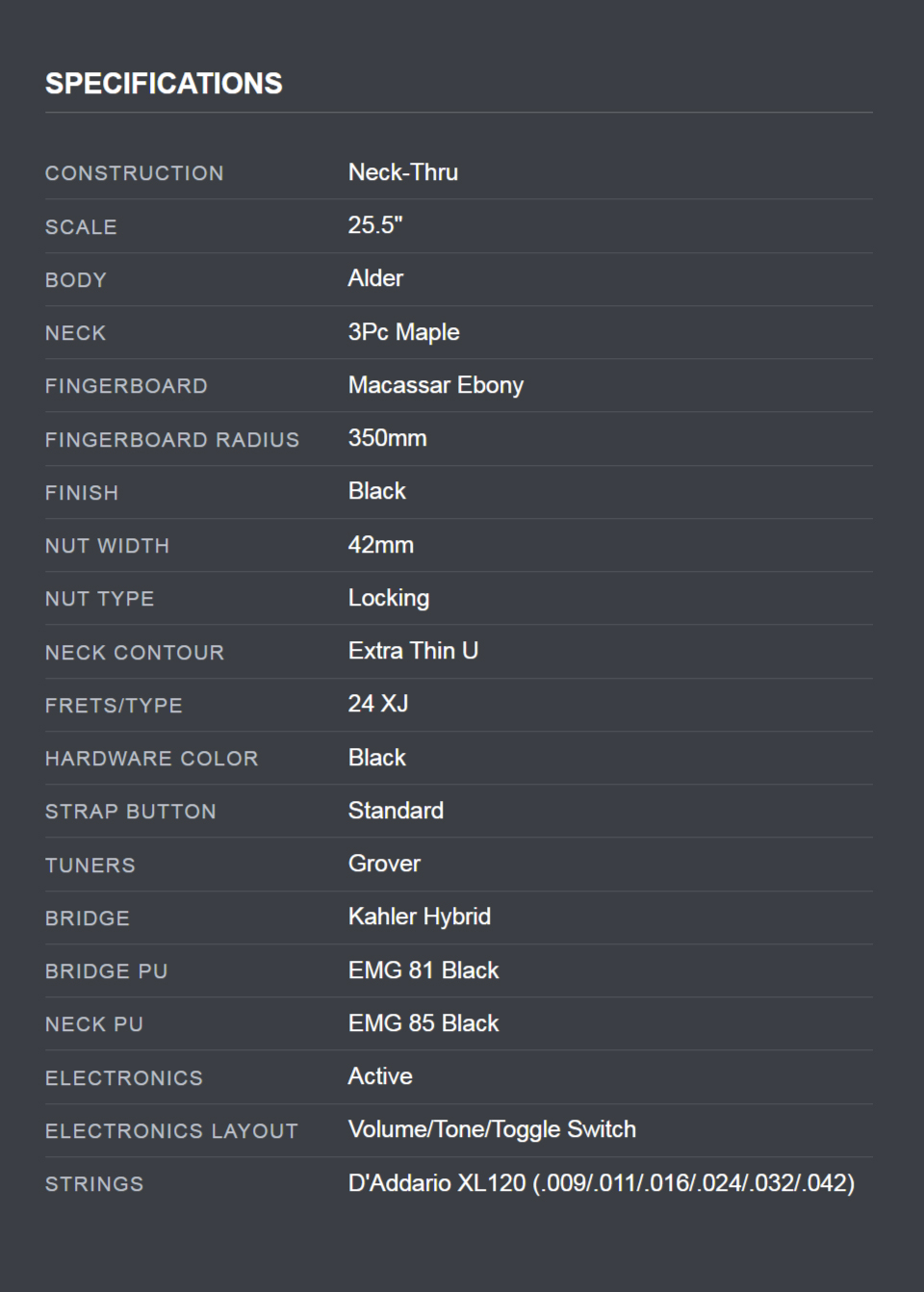Click the FINISH row label
Screen dimensions: 924x1292
tap(82, 493)
